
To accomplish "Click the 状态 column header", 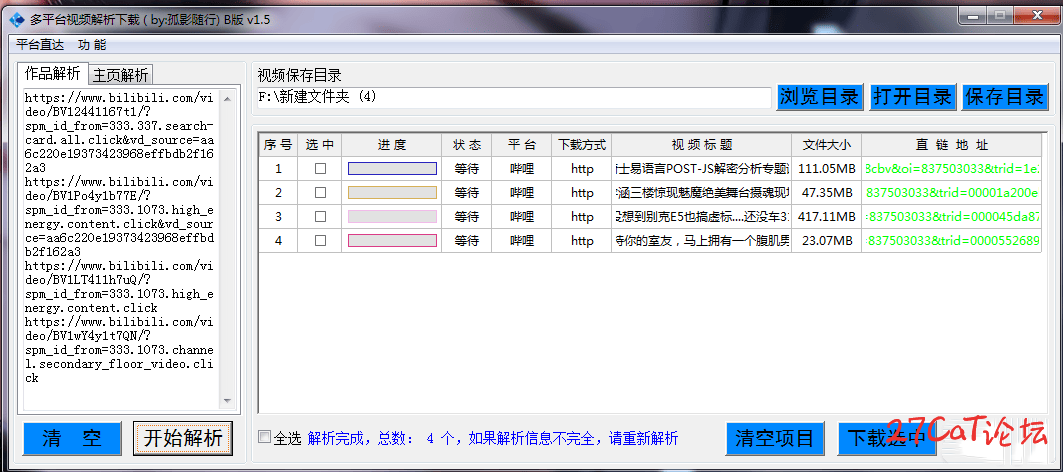I will 466,145.
